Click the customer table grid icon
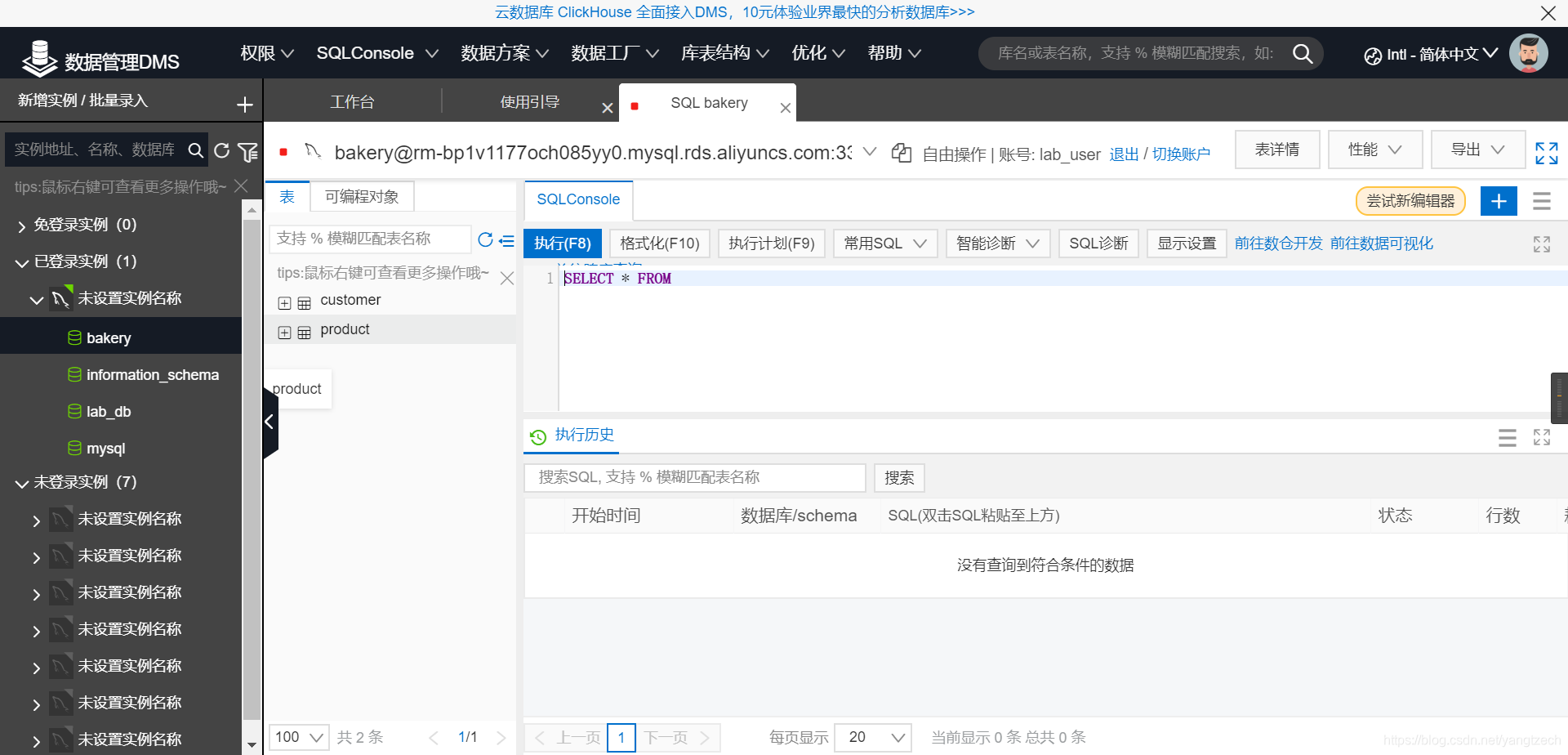This screenshot has height=755, width=1568. [x=304, y=303]
